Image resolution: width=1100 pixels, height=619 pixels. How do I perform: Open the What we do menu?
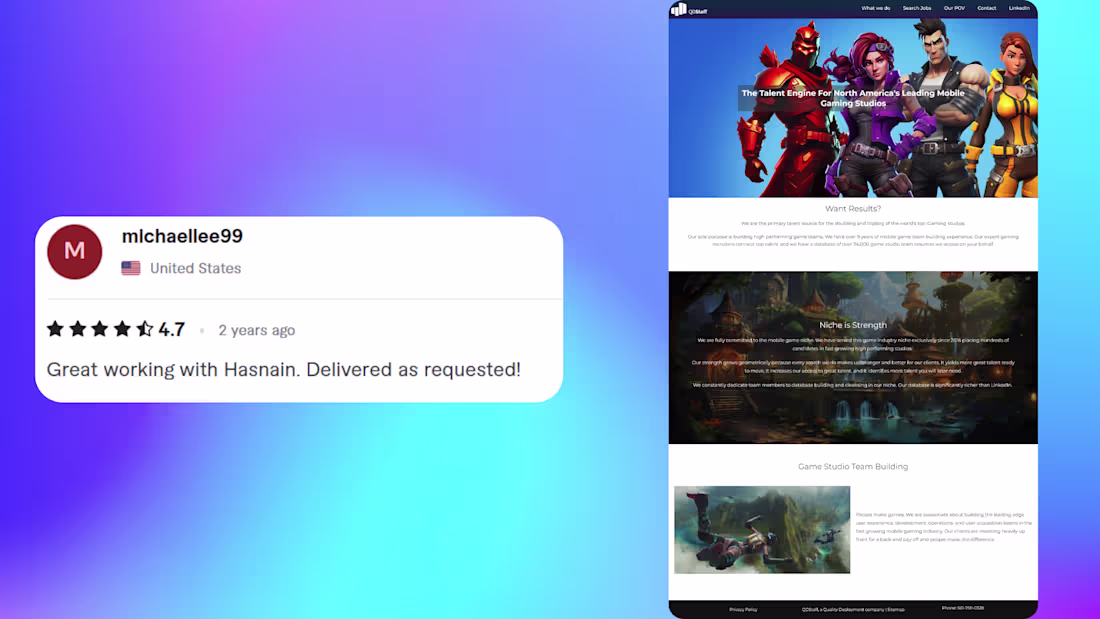[876, 8]
